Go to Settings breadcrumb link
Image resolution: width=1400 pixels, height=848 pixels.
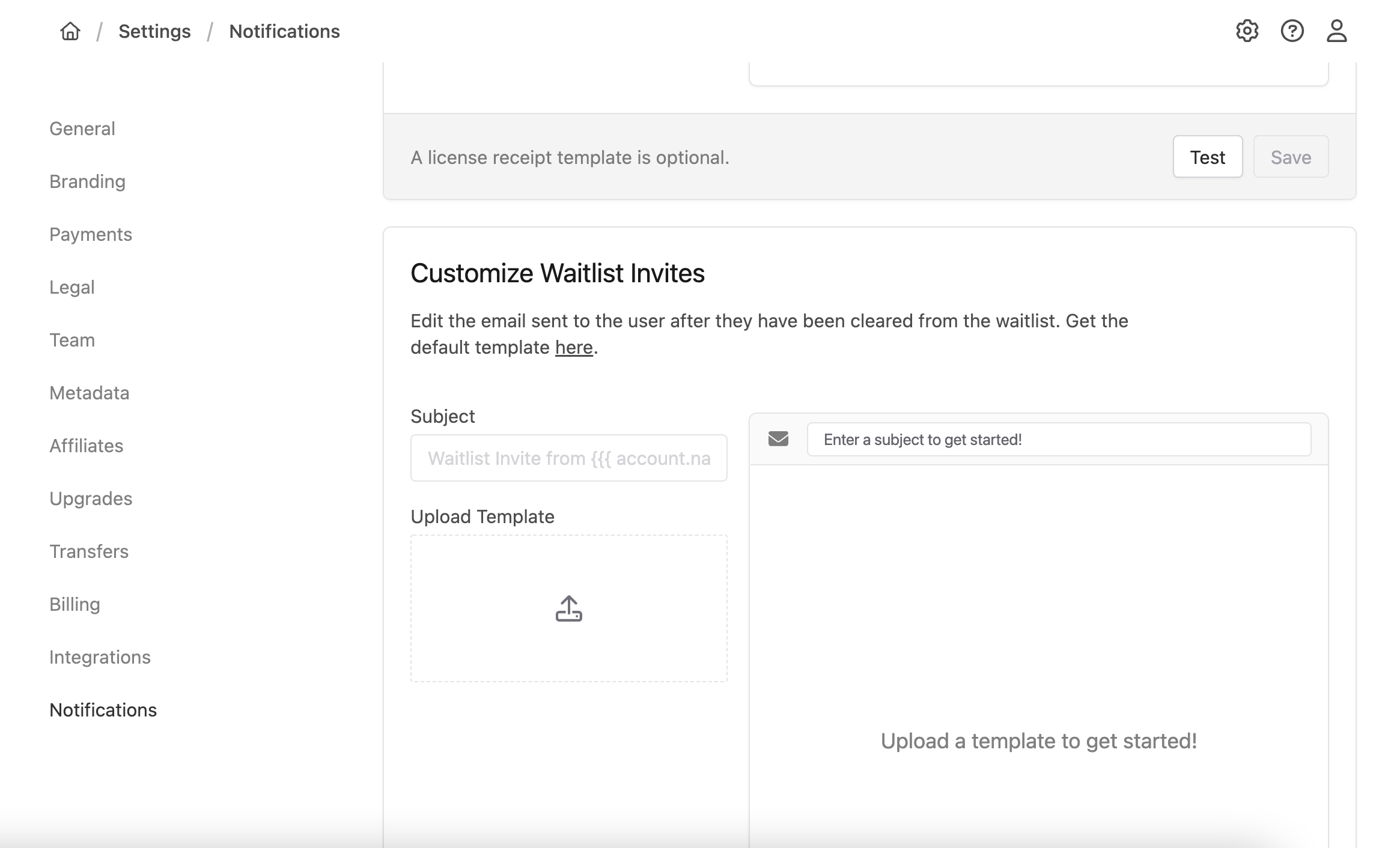tap(154, 31)
